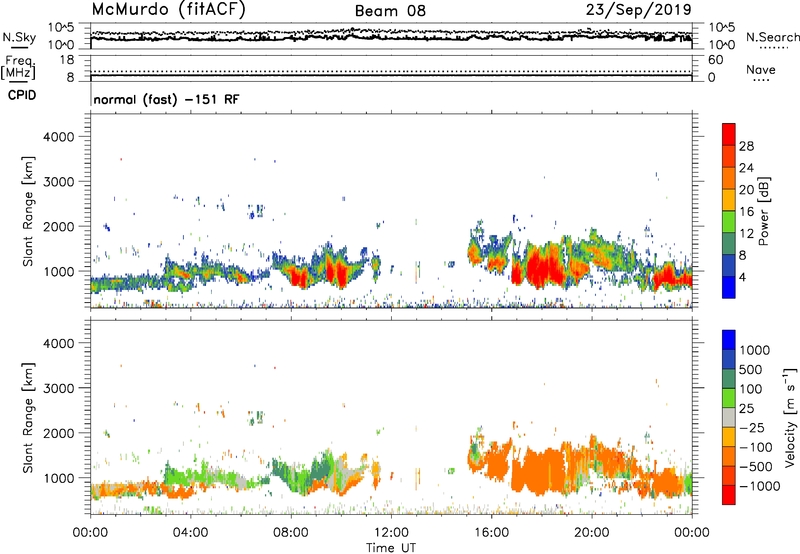The image size is (800, 554).
Task: Click the '08:00' time axis label
Action: tap(291, 533)
